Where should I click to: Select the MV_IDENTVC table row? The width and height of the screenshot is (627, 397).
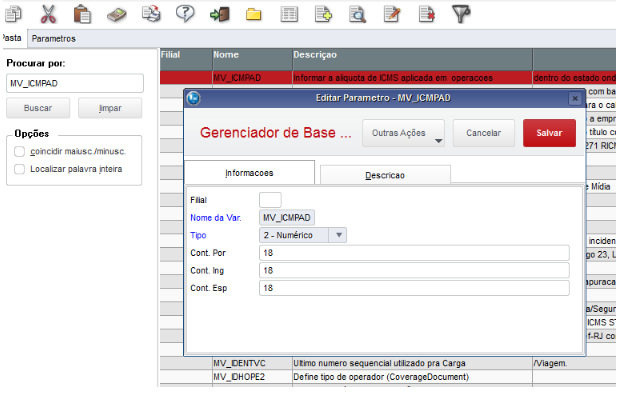click(388, 363)
